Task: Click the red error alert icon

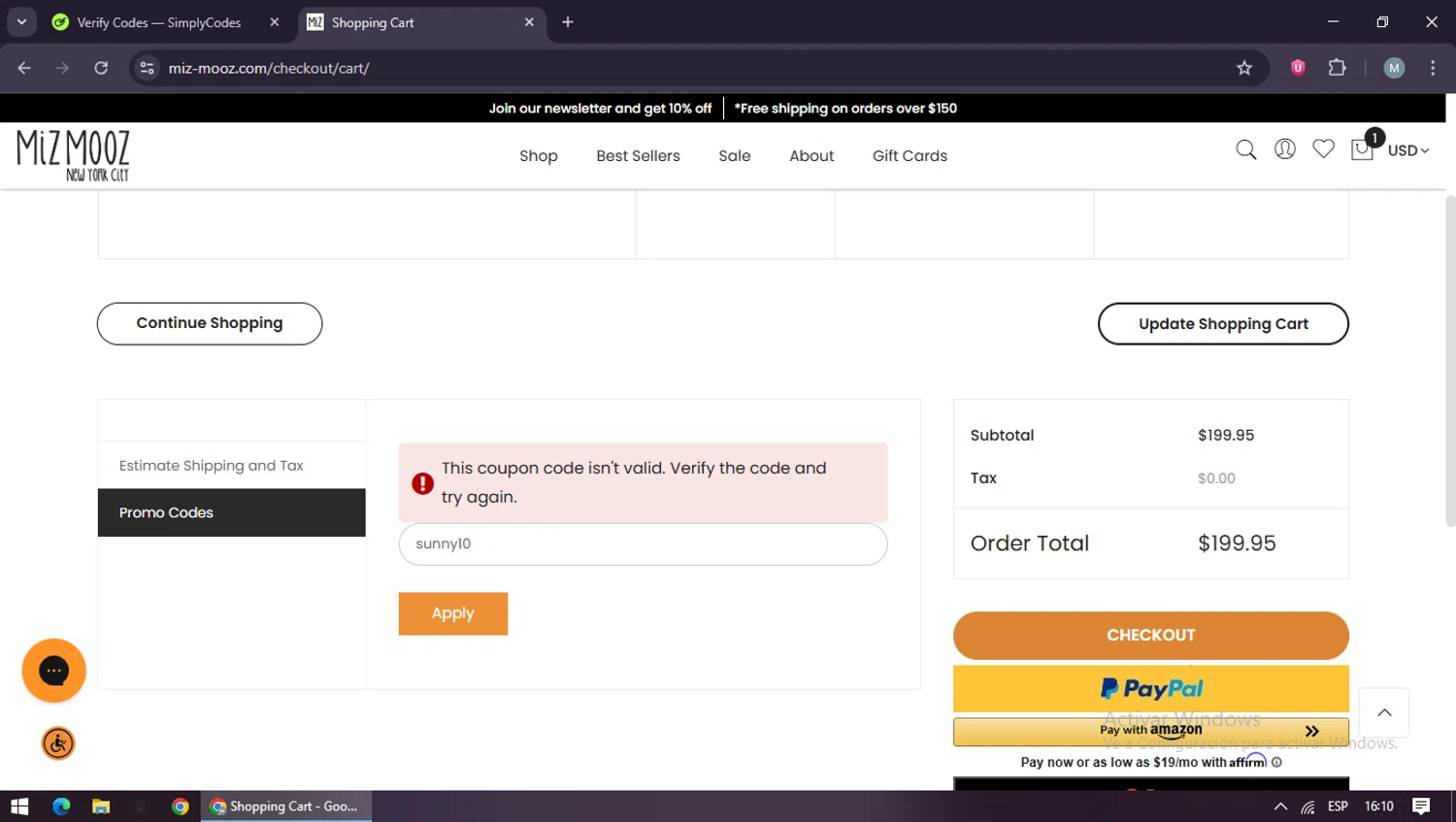Action: click(x=422, y=483)
